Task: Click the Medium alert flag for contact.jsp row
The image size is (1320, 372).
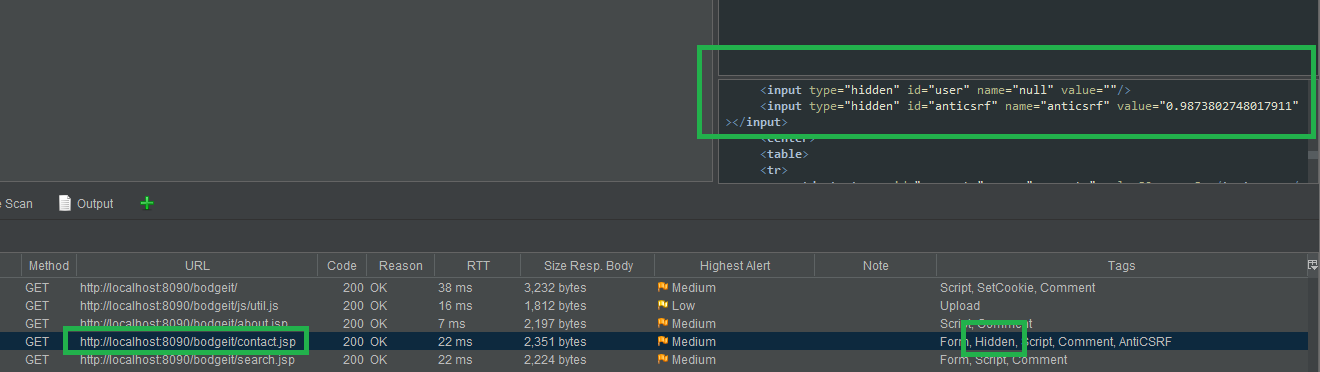Action: 662,342
